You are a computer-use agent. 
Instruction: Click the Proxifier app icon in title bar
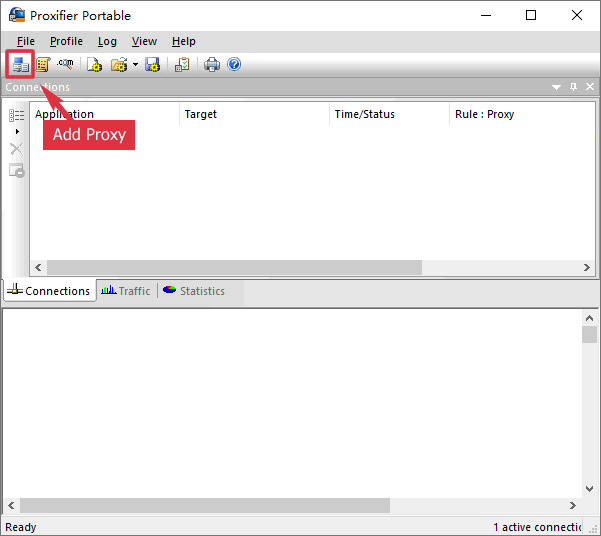click(x=17, y=15)
